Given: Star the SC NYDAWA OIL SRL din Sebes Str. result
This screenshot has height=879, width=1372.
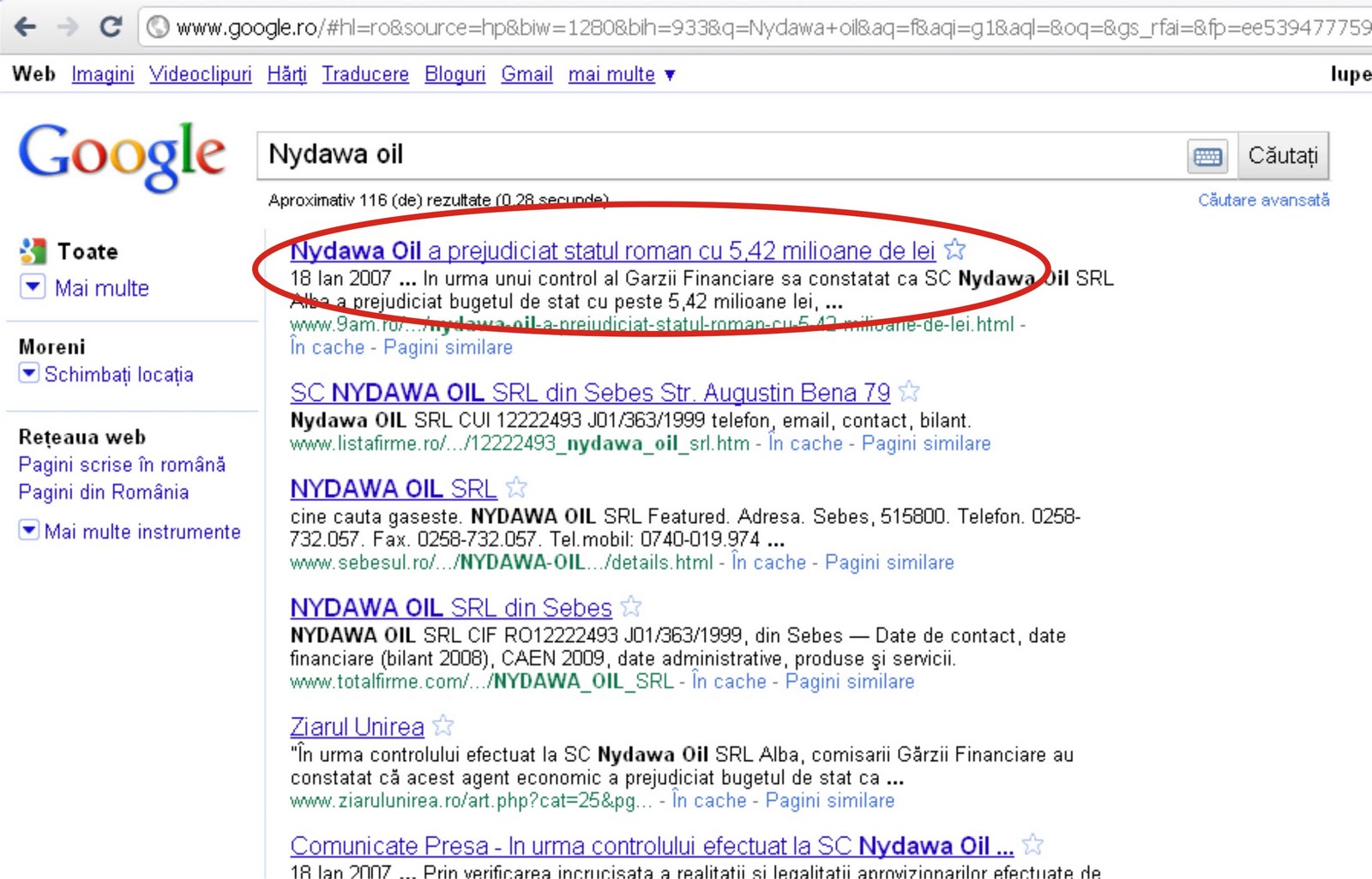Looking at the screenshot, I should 909,392.
